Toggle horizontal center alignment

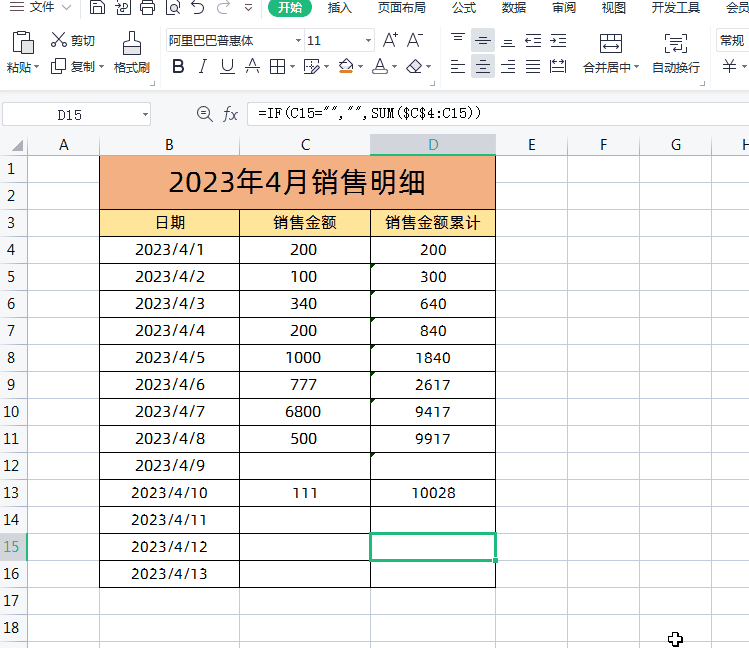pyautogui.click(x=482, y=66)
